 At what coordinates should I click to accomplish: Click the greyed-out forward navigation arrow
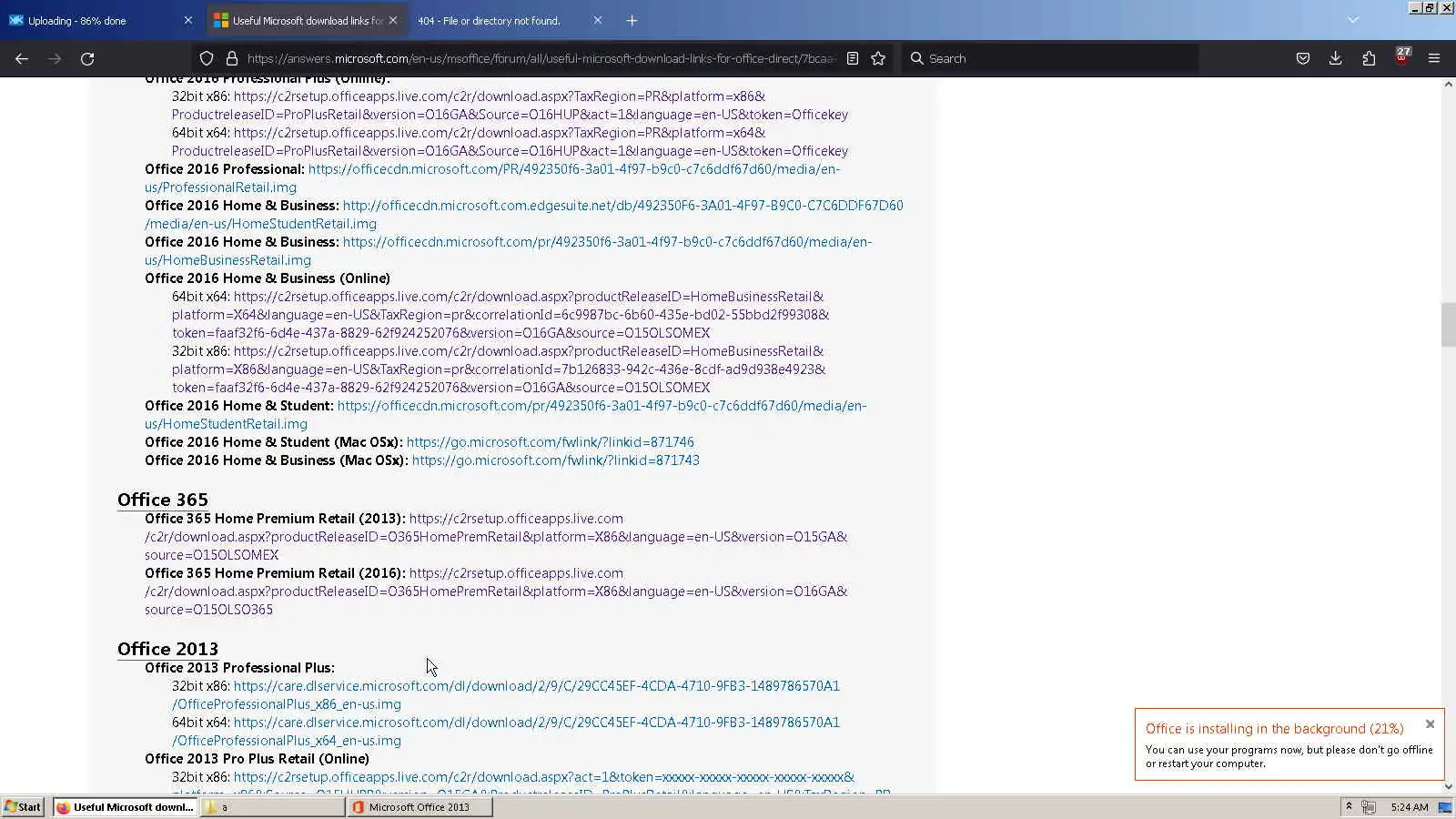[55, 58]
